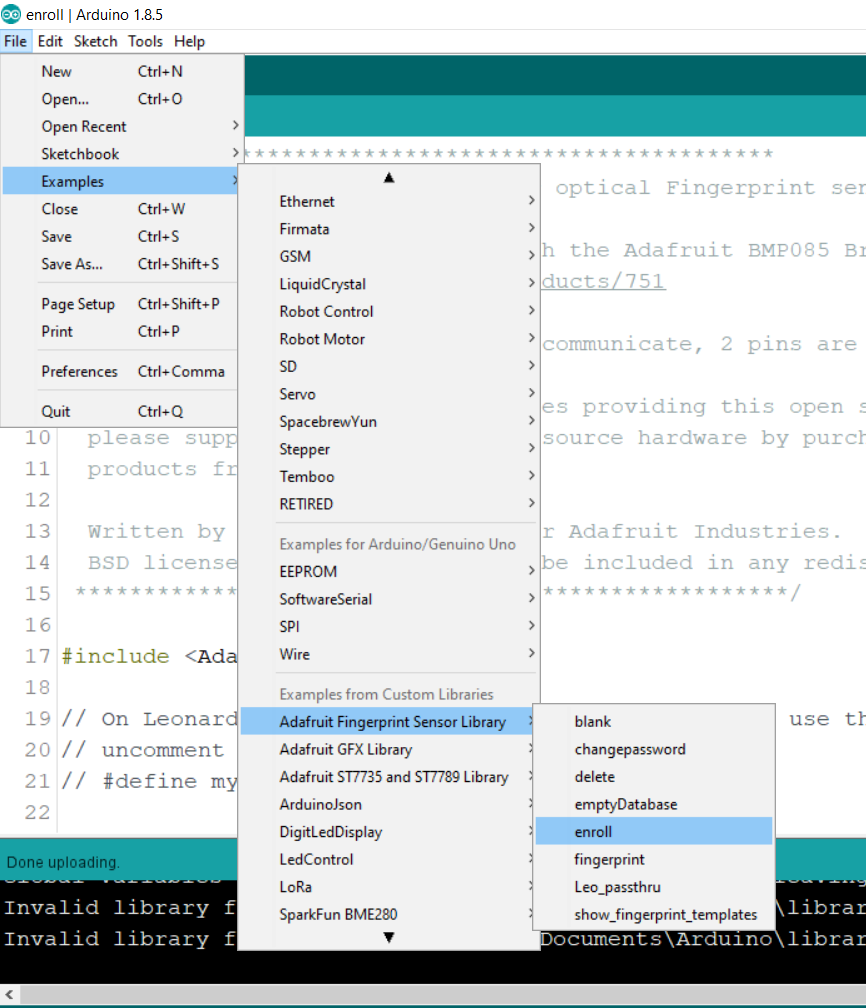
Task: Click the Done uploading status message
Action: coord(63,863)
